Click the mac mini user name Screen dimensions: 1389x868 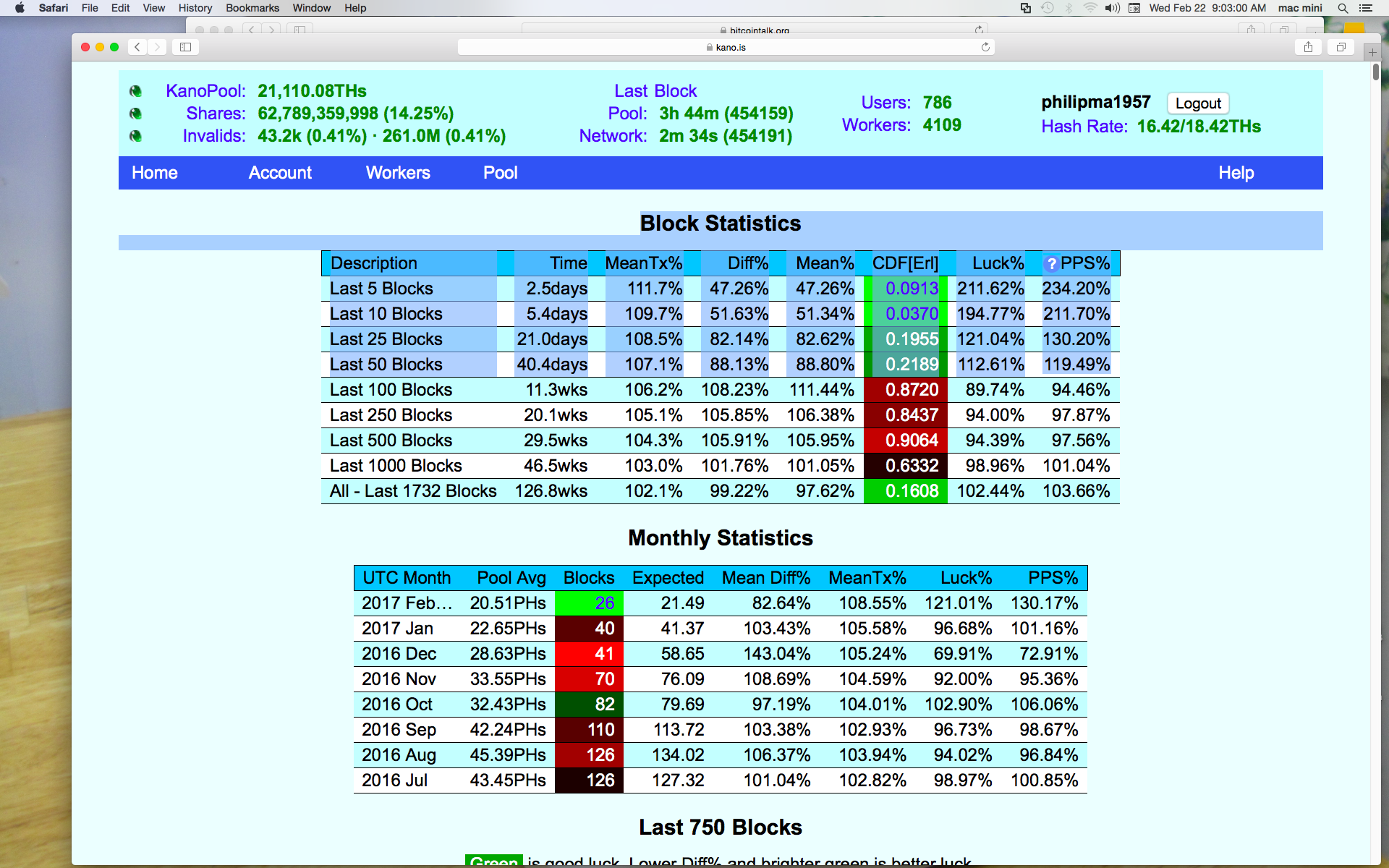pos(1300,8)
